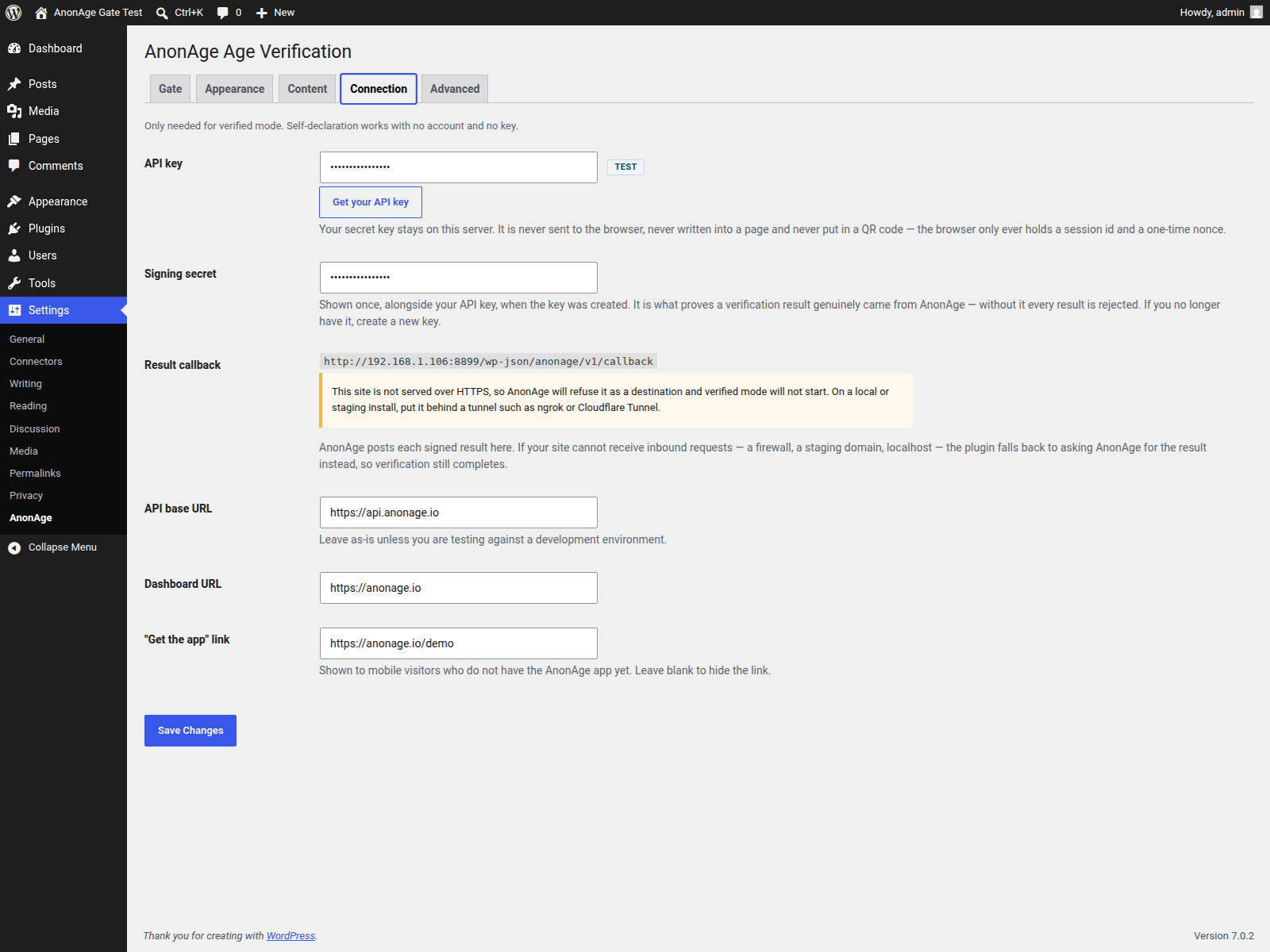Click the search magnifier icon

[x=162, y=13]
